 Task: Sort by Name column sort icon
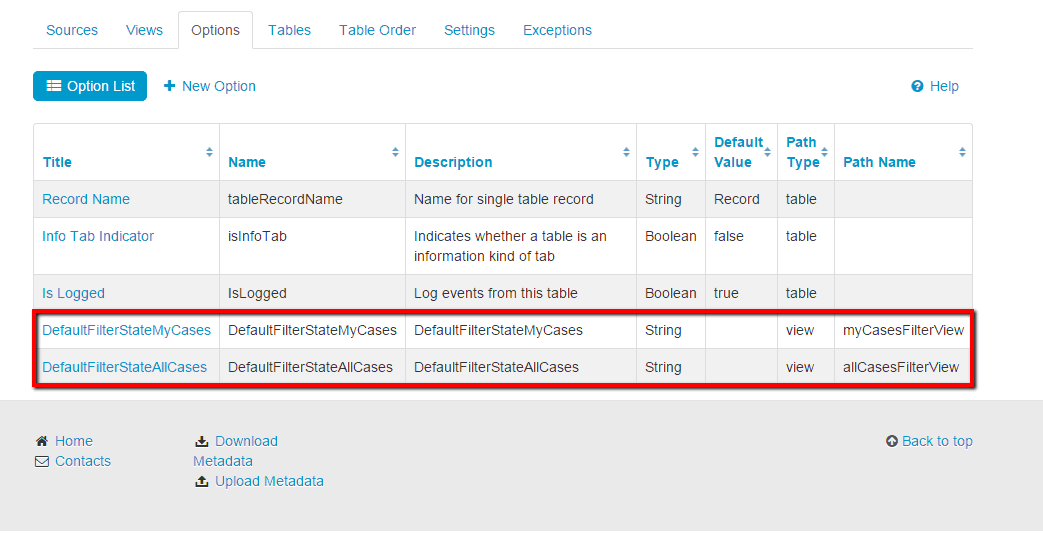tap(395, 152)
